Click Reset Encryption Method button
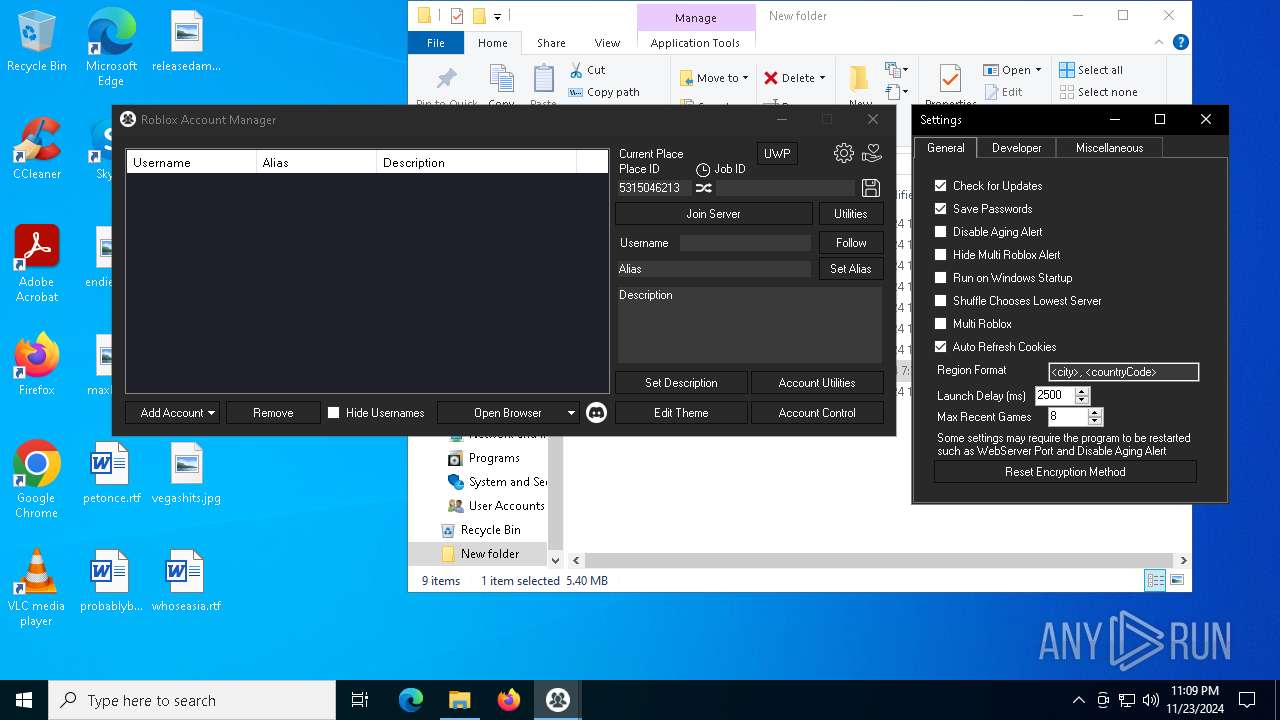1280x720 pixels. coord(1065,472)
